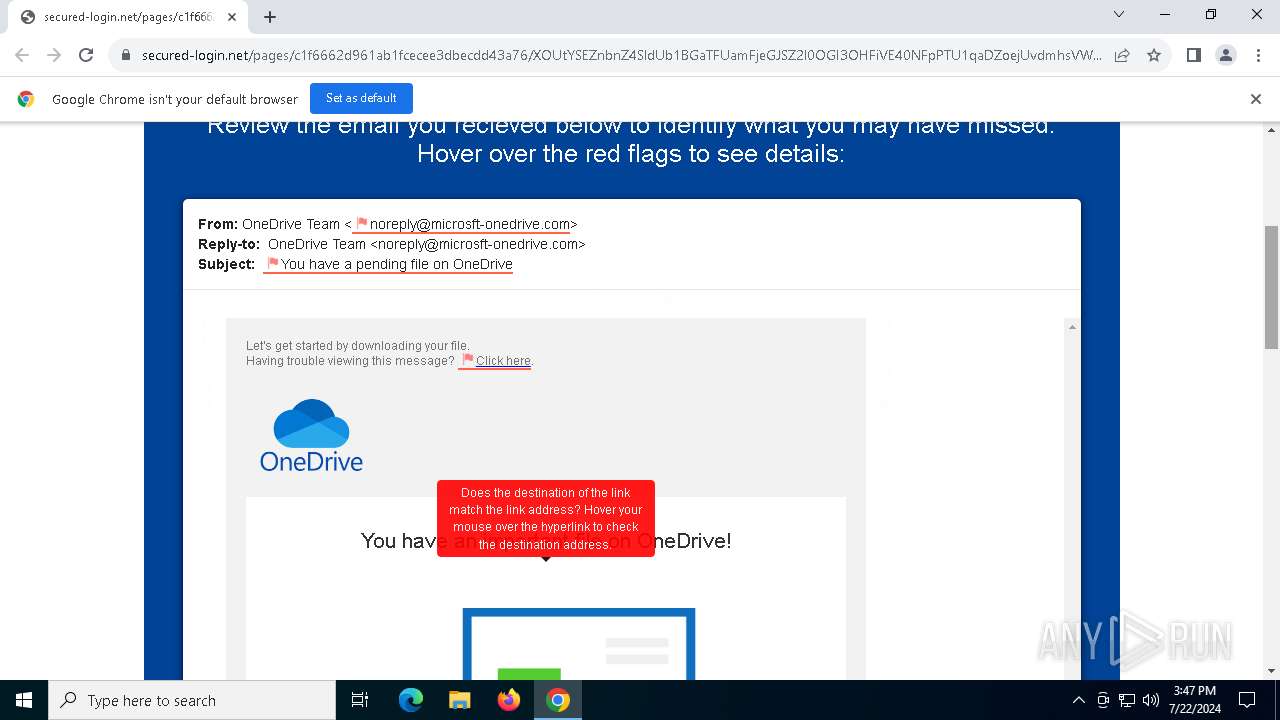Select the secured-login.net browser tab
This screenshot has height=720, width=1280.
pos(128,17)
